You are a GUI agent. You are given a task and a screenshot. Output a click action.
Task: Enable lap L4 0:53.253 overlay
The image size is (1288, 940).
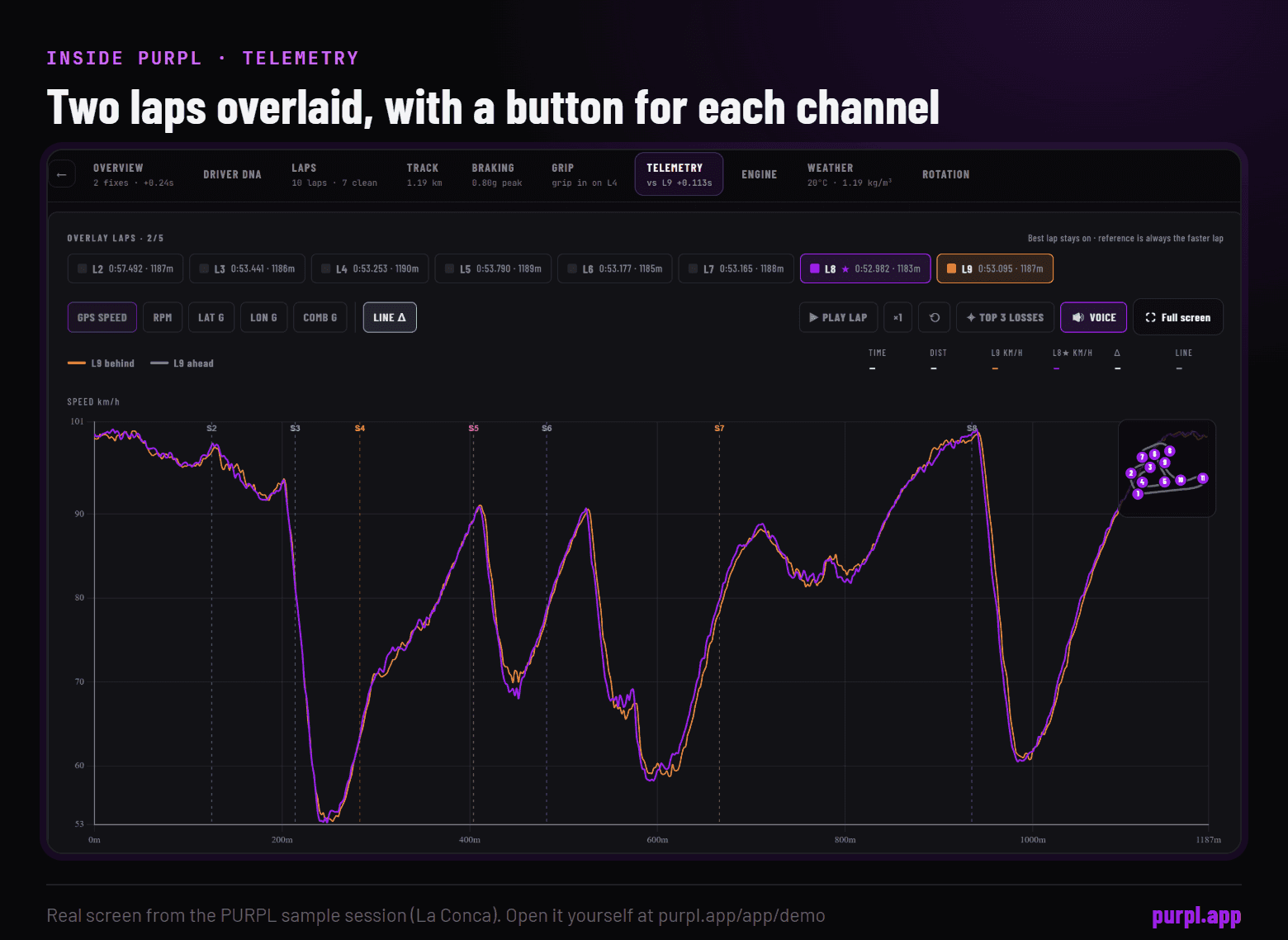(x=370, y=268)
